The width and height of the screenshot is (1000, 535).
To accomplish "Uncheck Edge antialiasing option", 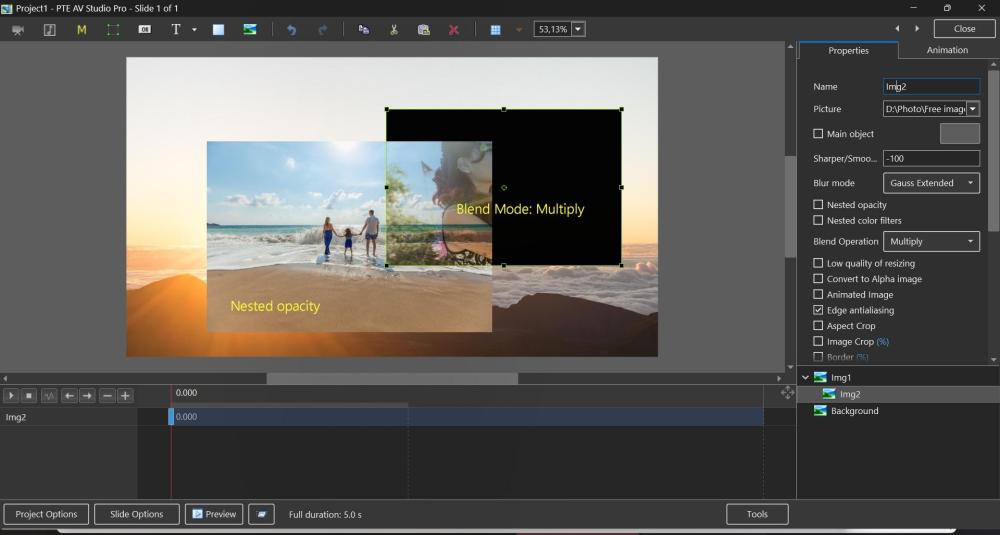I will click(x=818, y=310).
